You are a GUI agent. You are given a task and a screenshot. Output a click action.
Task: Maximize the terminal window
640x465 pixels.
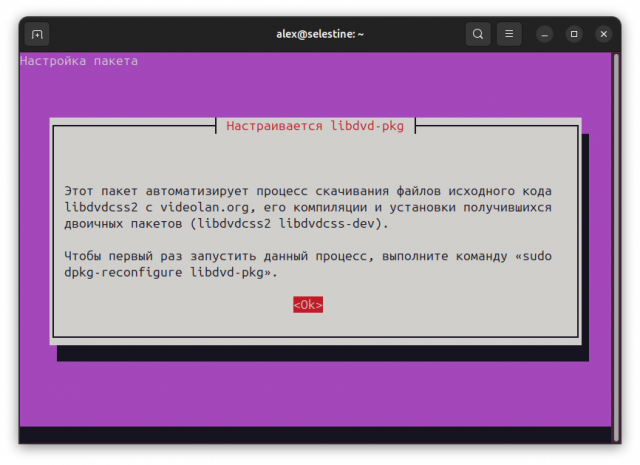coord(574,34)
